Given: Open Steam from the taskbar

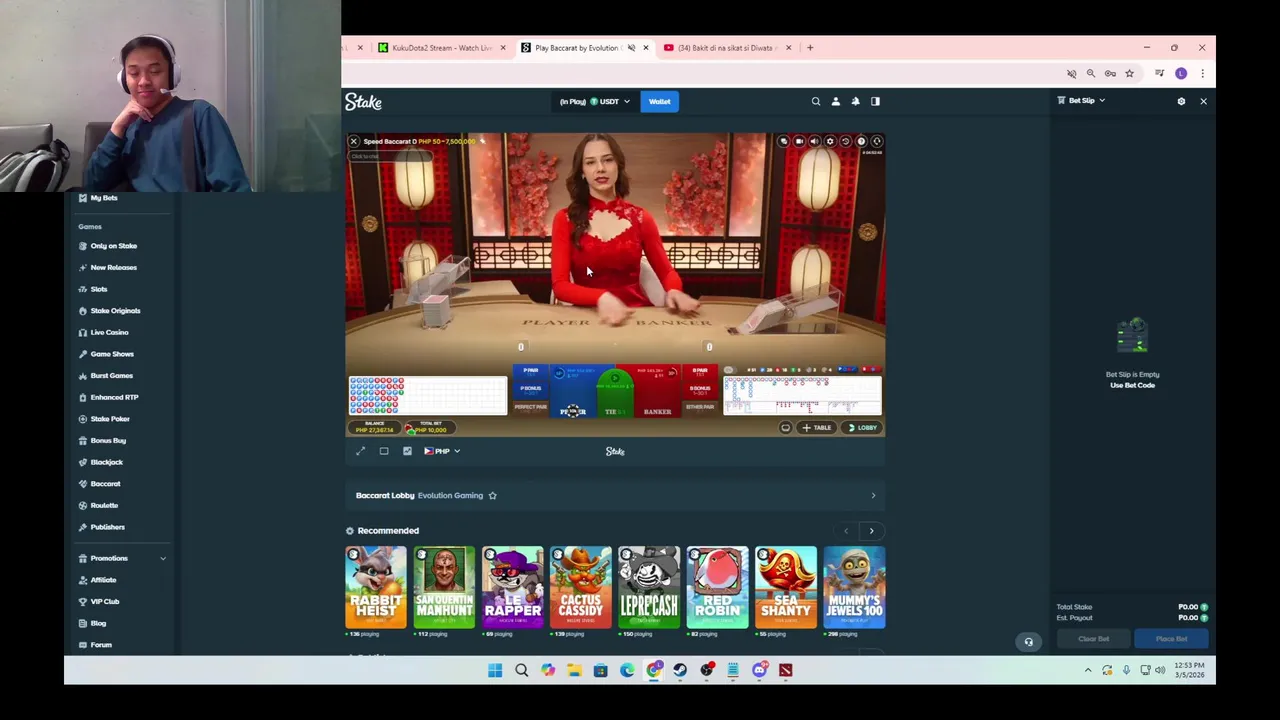Looking at the screenshot, I should coord(680,670).
